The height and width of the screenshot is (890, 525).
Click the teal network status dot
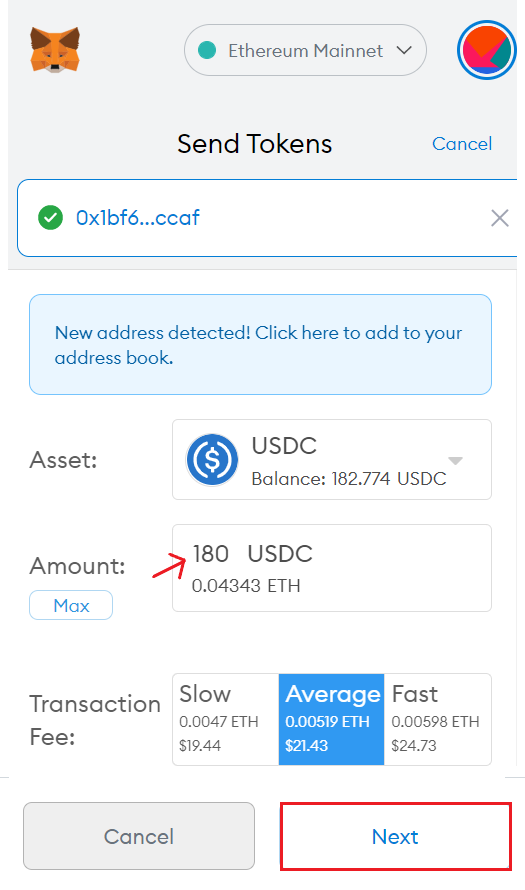[207, 51]
